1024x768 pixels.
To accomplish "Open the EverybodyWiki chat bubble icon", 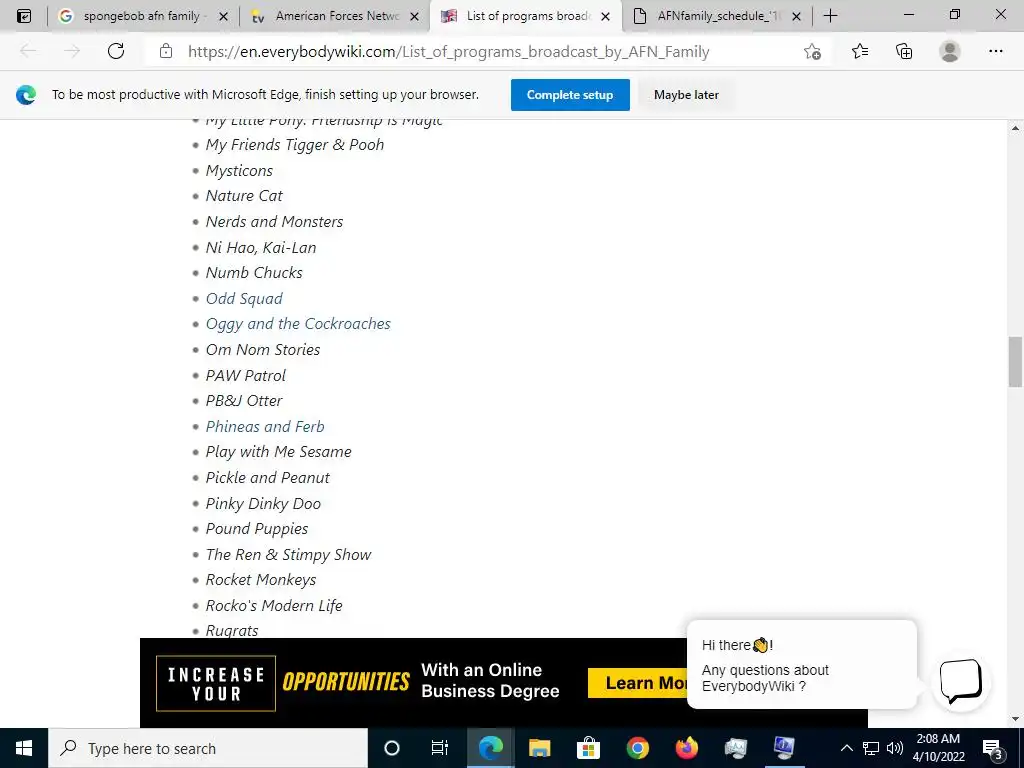I will (x=960, y=682).
